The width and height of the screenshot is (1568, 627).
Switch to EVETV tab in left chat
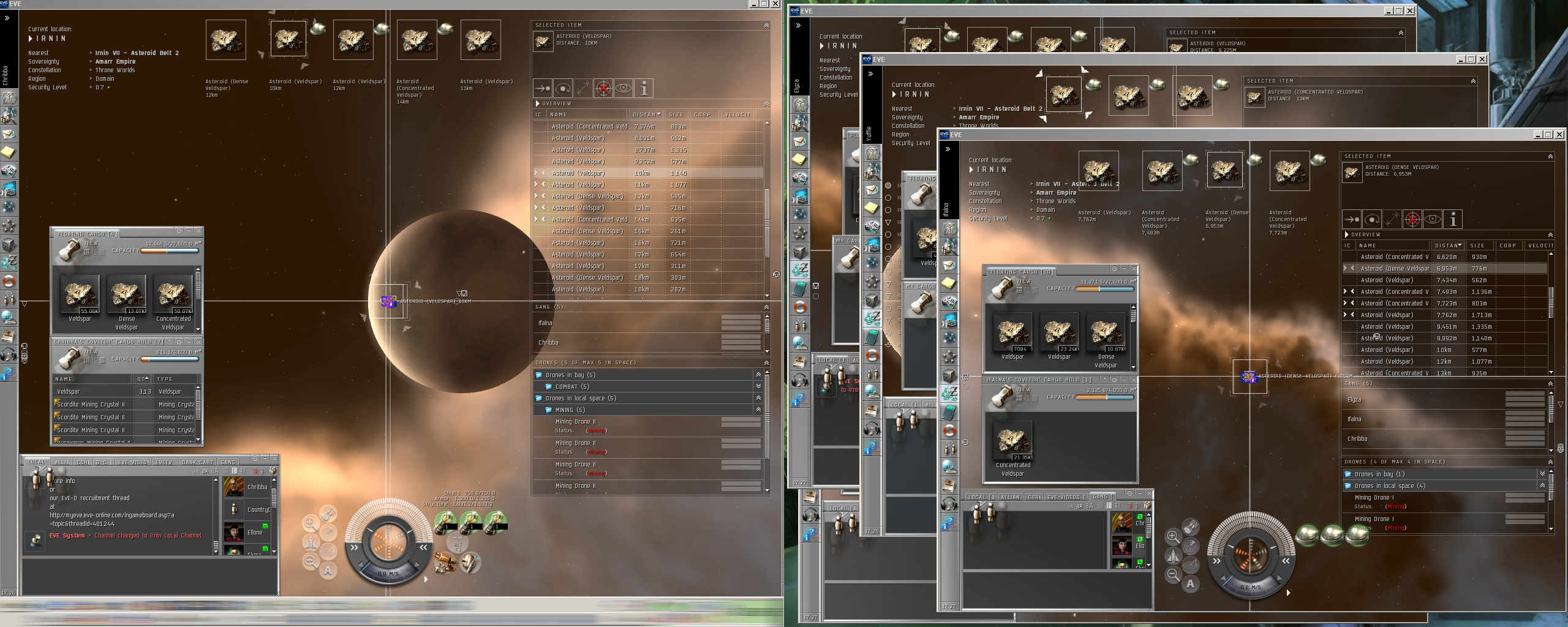164,462
